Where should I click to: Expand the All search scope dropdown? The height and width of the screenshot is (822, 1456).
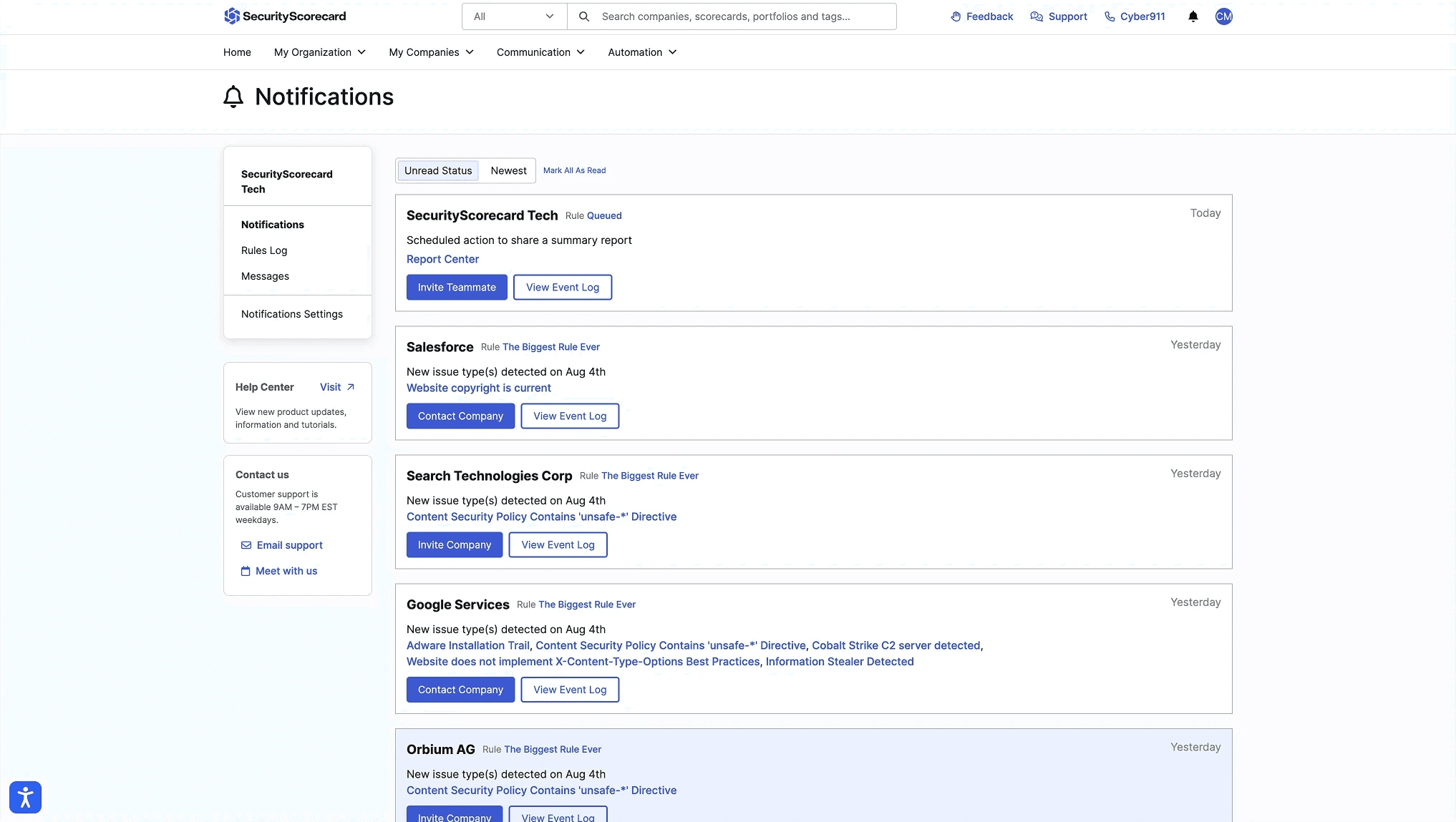514,16
